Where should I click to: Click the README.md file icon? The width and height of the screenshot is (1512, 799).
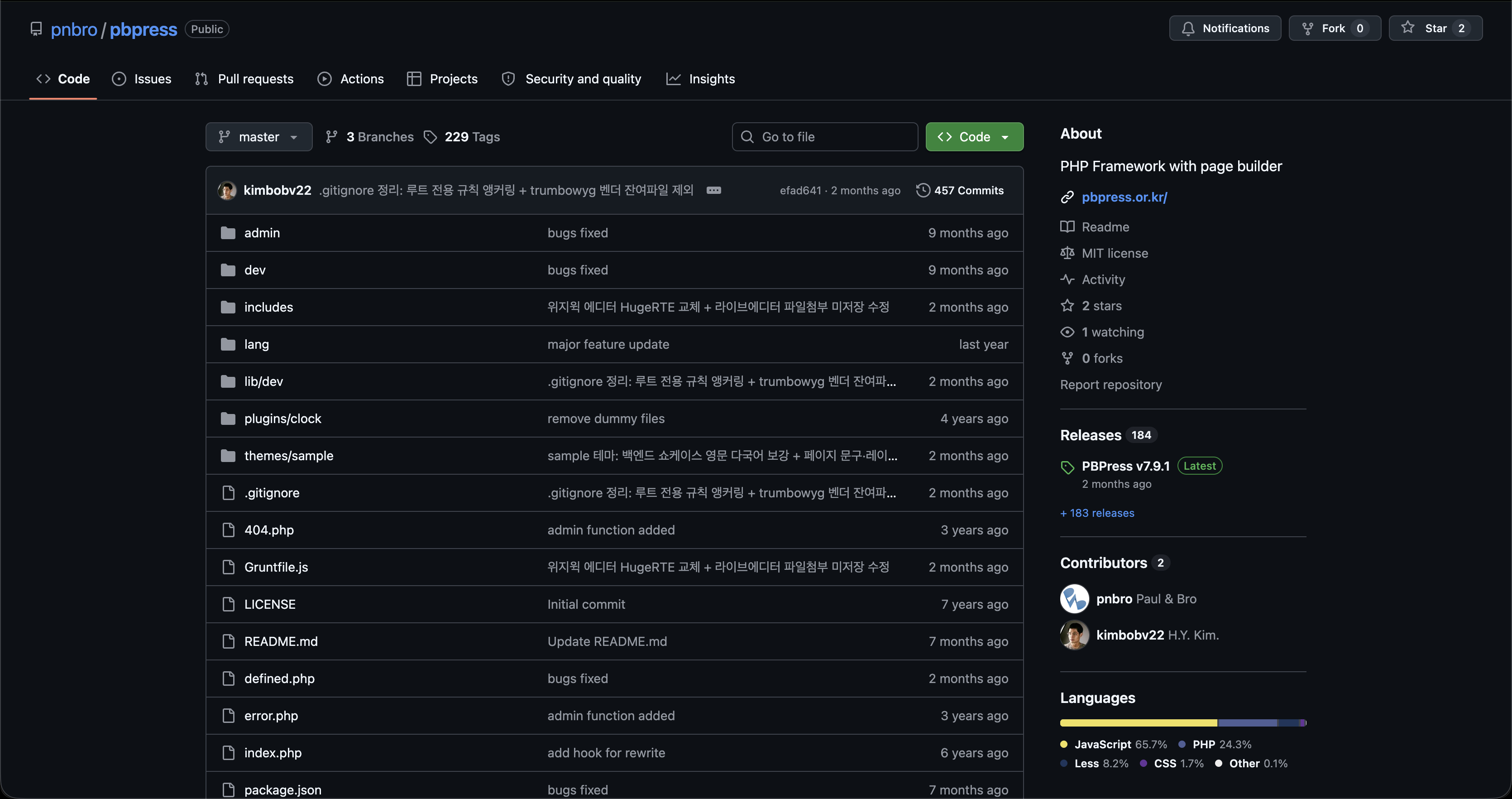[x=228, y=641]
